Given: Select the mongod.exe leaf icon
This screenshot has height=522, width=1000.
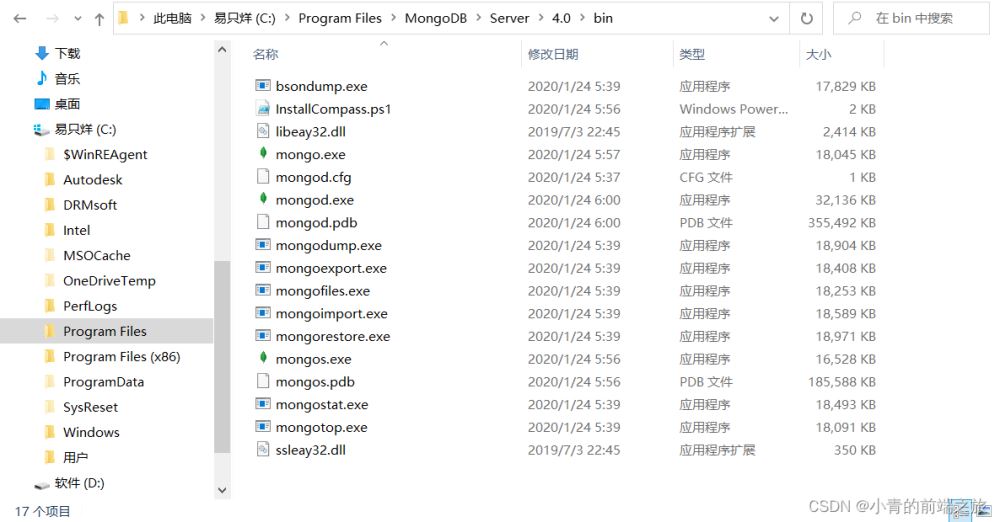Looking at the screenshot, I should pos(263,200).
